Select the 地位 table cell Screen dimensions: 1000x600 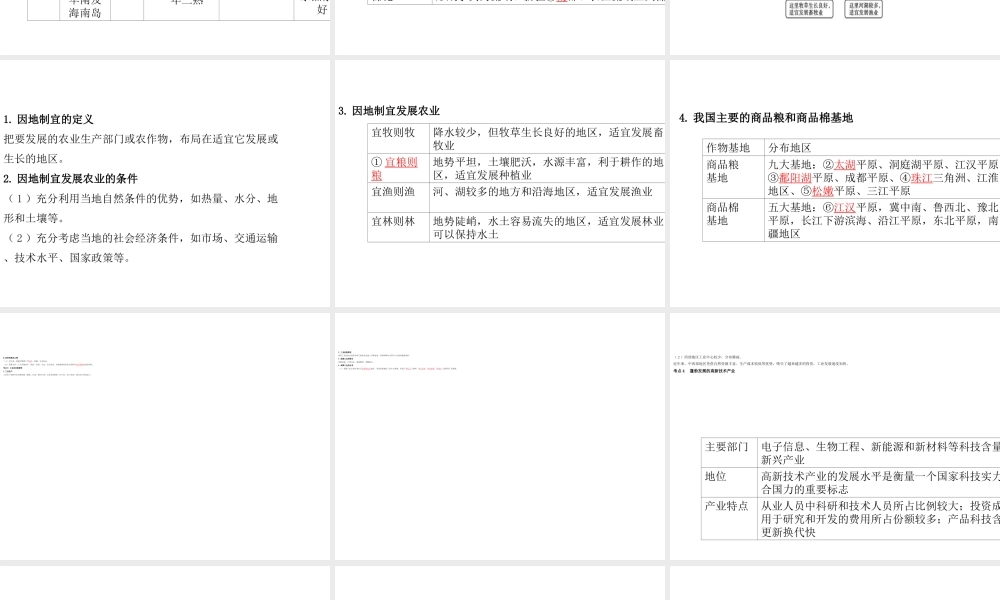(729, 482)
